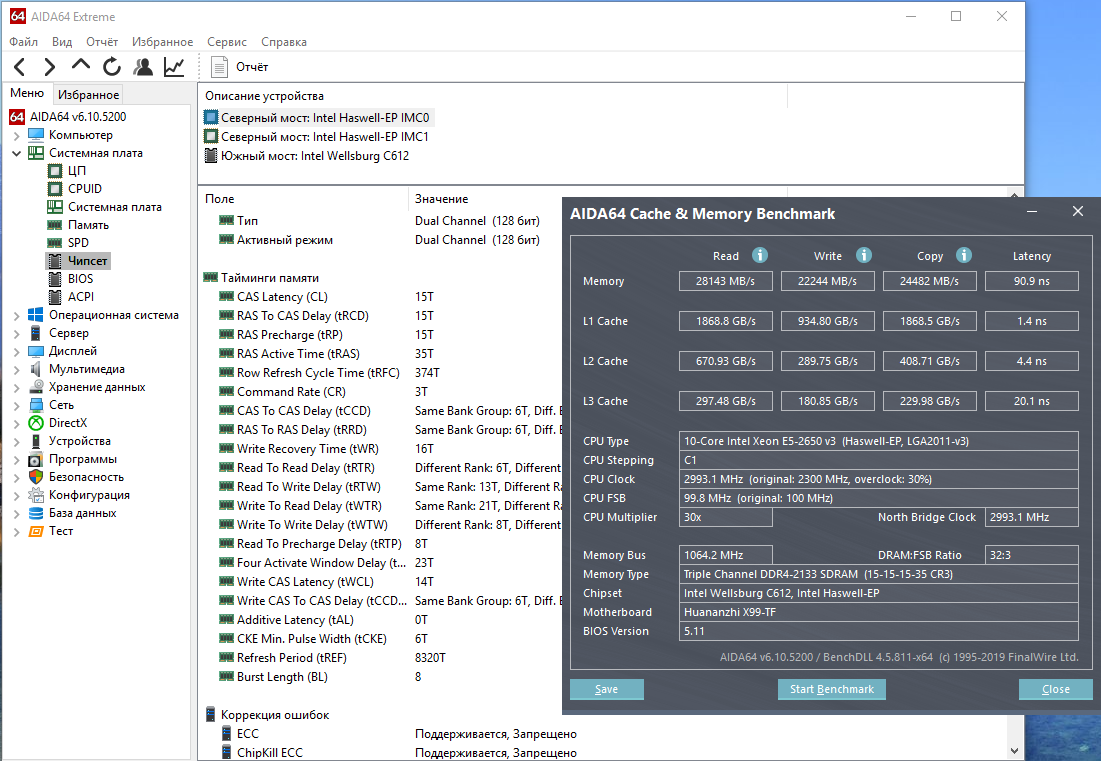Image resolution: width=1101 pixels, height=761 pixels.
Task: Open the Избранное menu
Action: tap(162, 41)
